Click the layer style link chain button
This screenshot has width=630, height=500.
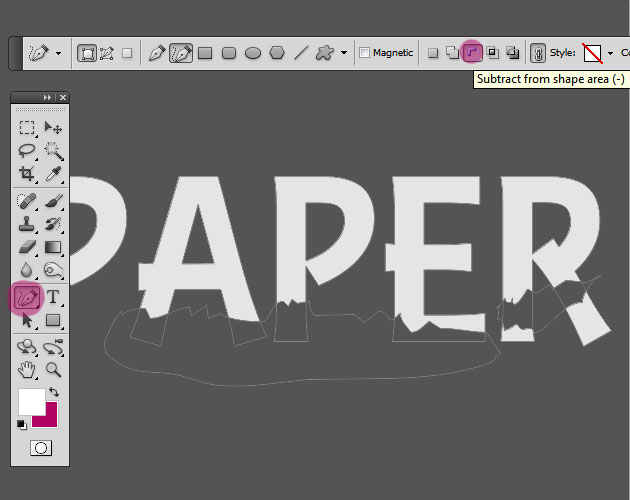pyautogui.click(x=538, y=52)
